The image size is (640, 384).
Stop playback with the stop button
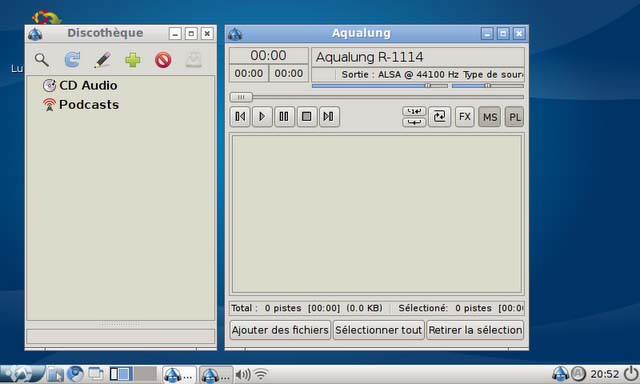307,117
